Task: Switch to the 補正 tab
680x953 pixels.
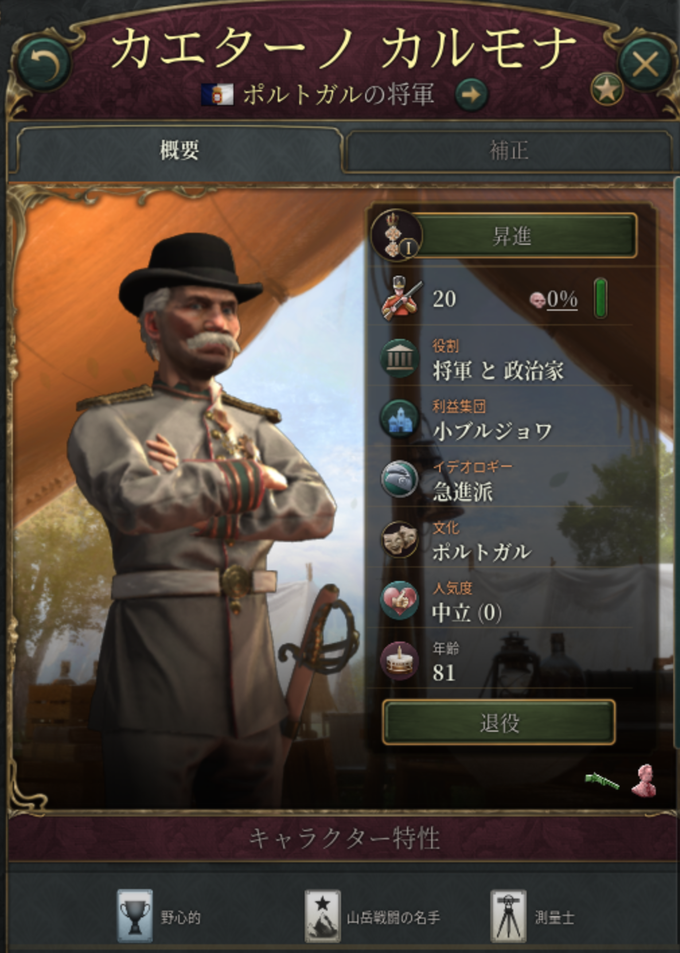Action: coord(509,150)
